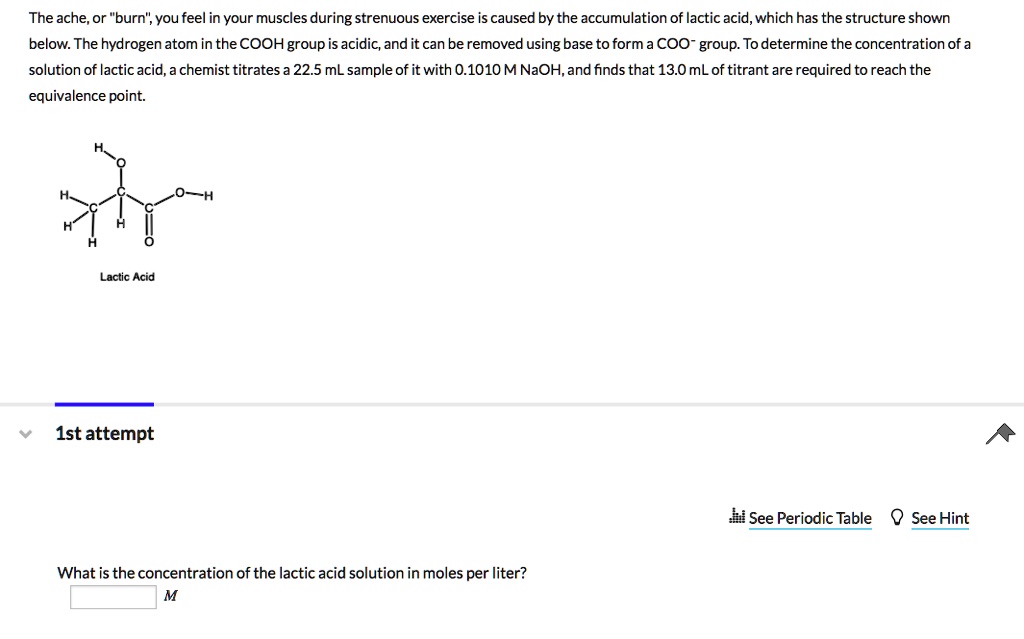Click the upward arrow icon at right

point(999,433)
